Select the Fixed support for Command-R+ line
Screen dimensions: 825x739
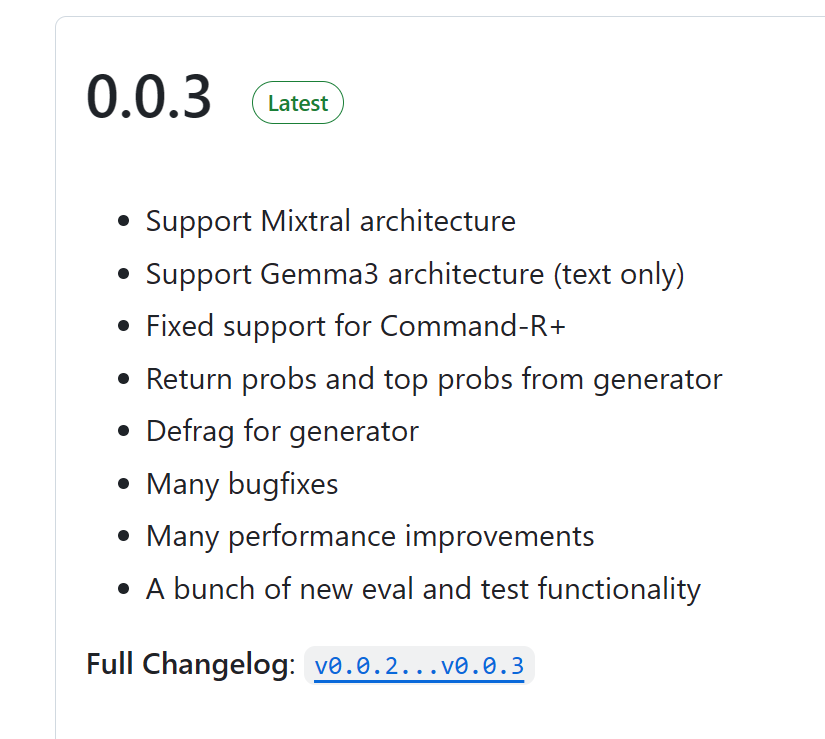pos(356,326)
